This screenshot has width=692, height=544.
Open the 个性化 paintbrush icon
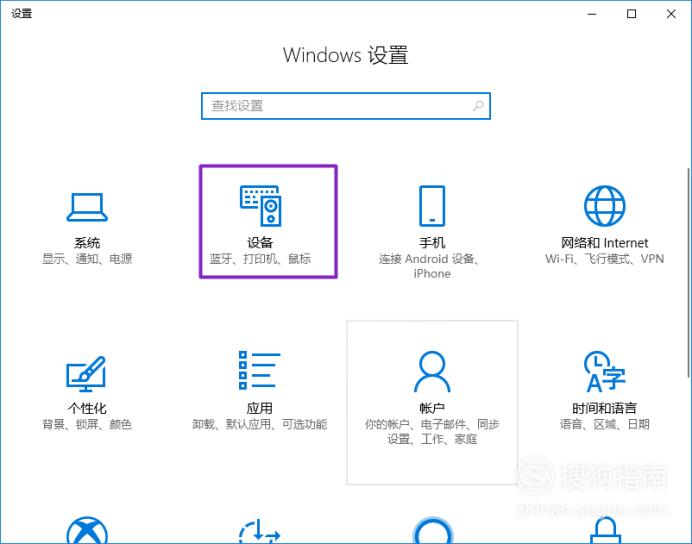86,374
